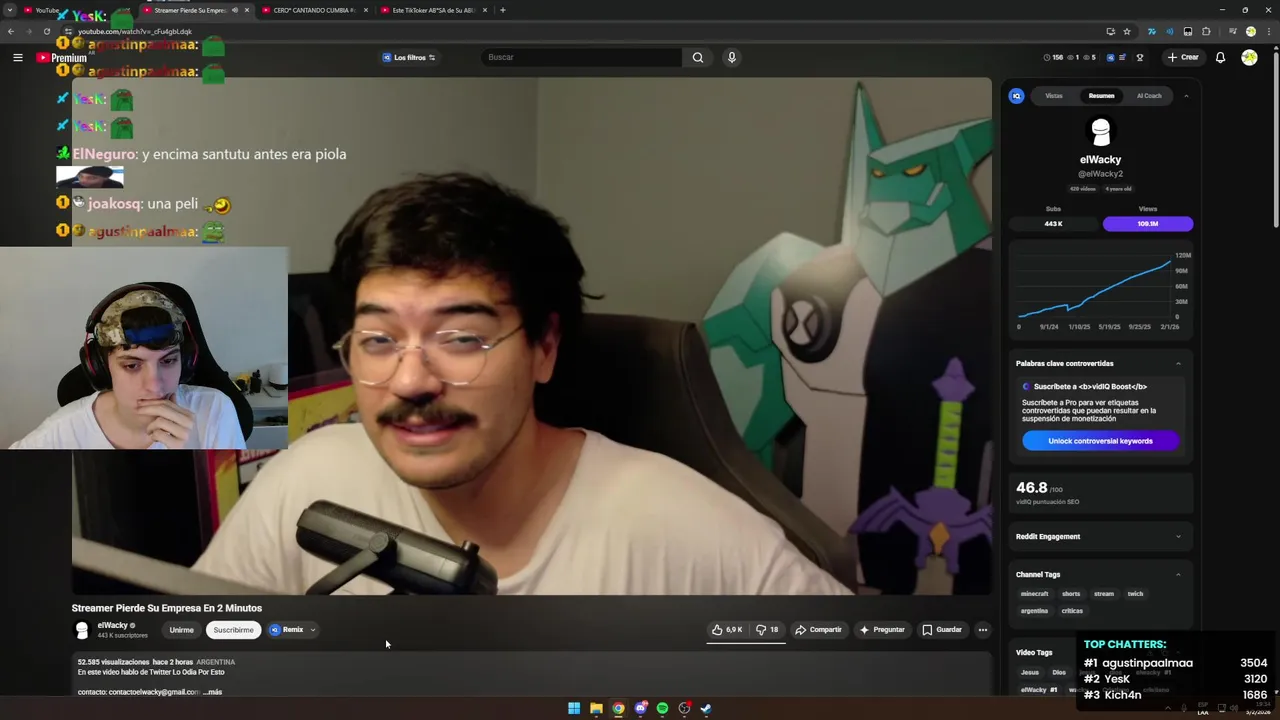Save video with the Guardar button

pyautogui.click(x=942, y=630)
